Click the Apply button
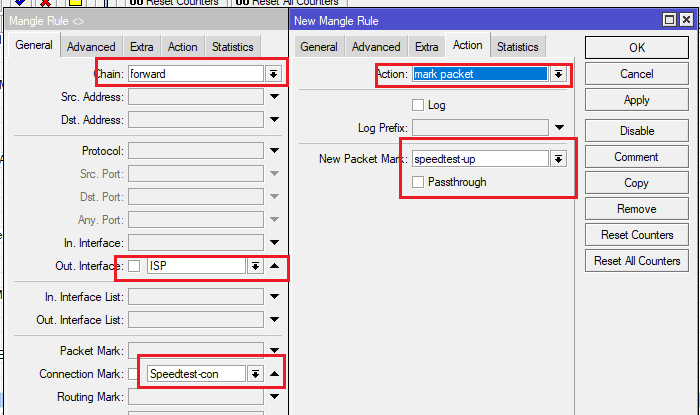The width and height of the screenshot is (700, 415). (637, 100)
